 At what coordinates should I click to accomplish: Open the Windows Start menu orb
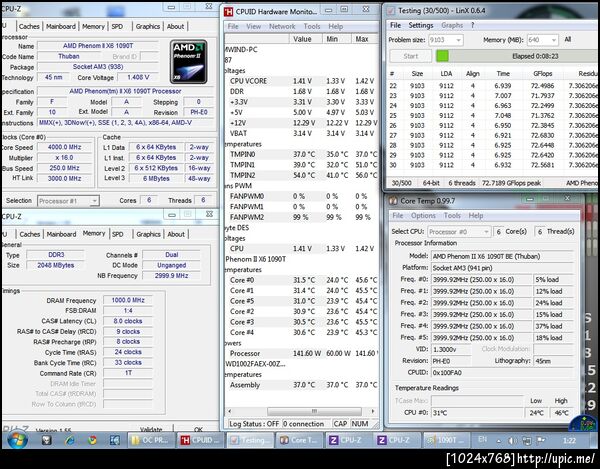pos(17,440)
